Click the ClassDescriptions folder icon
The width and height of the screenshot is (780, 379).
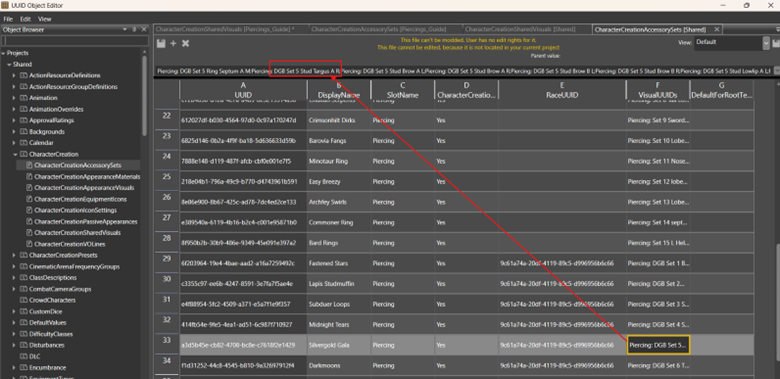[23, 278]
